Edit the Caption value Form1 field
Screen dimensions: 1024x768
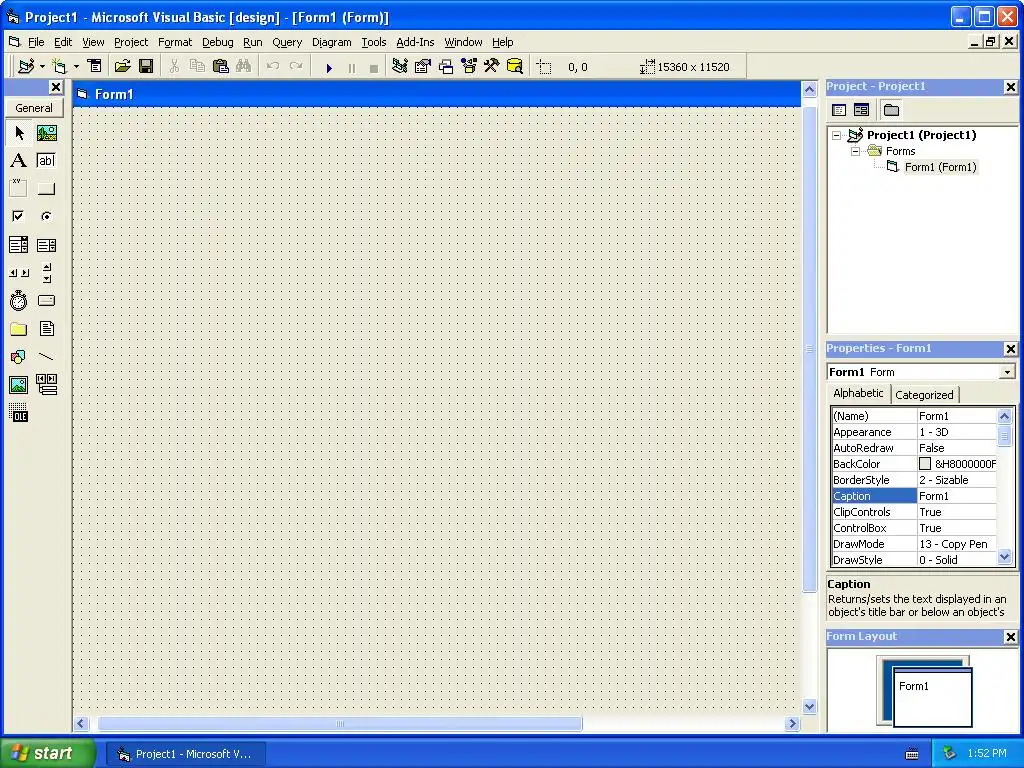point(957,496)
